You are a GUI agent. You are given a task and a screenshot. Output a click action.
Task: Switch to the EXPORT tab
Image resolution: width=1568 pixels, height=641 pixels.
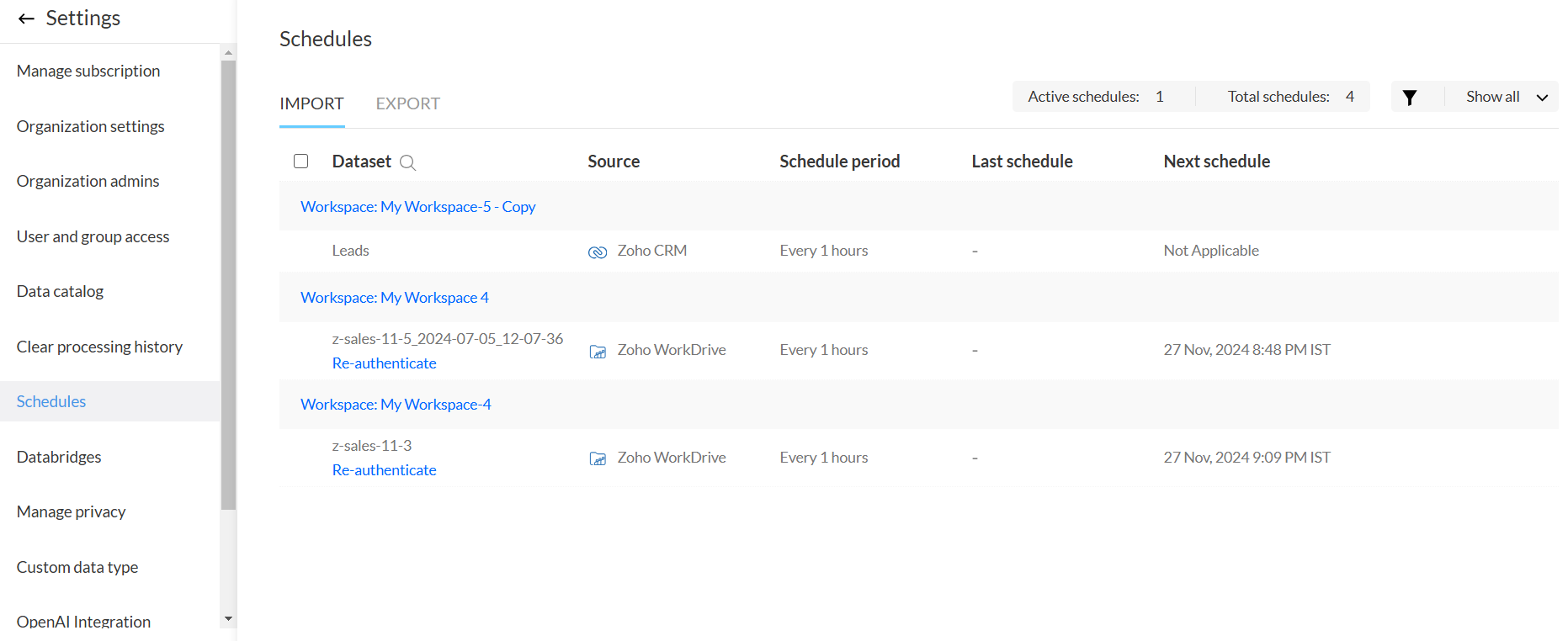pos(407,103)
